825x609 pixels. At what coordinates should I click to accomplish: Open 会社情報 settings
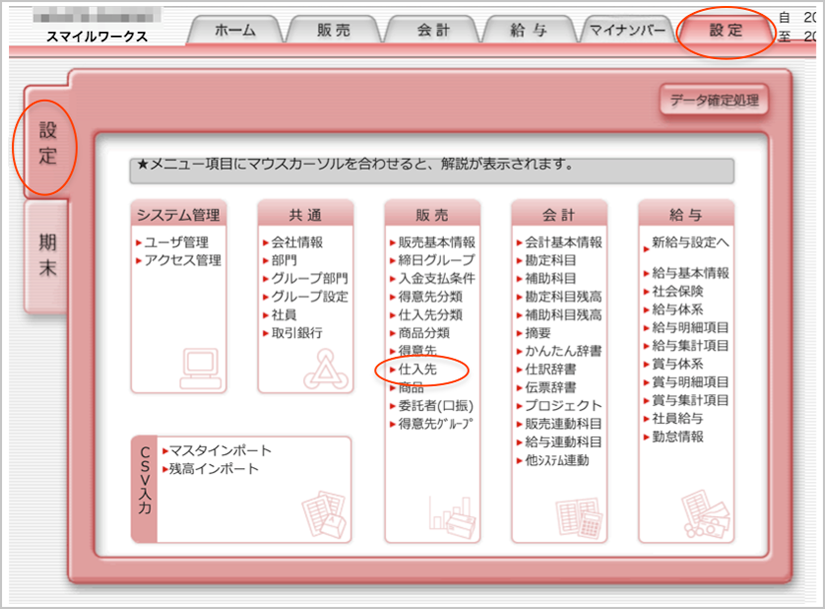pyautogui.click(x=297, y=243)
